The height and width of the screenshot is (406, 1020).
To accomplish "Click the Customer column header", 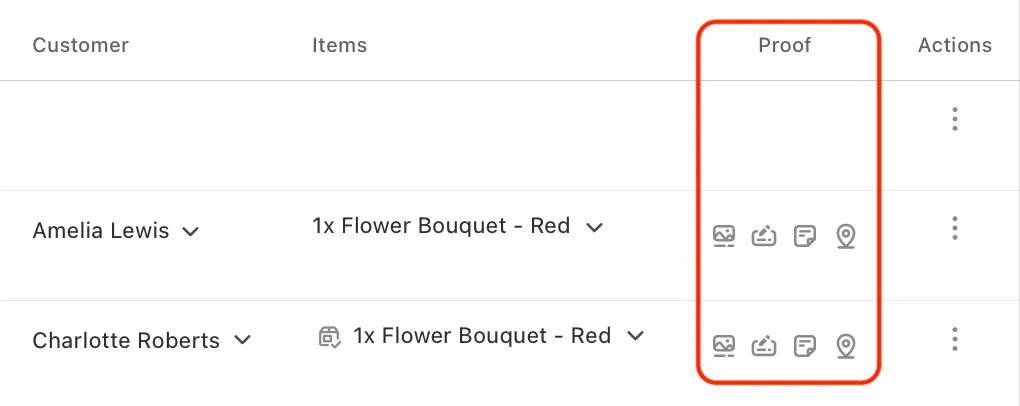I will coord(81,45).
